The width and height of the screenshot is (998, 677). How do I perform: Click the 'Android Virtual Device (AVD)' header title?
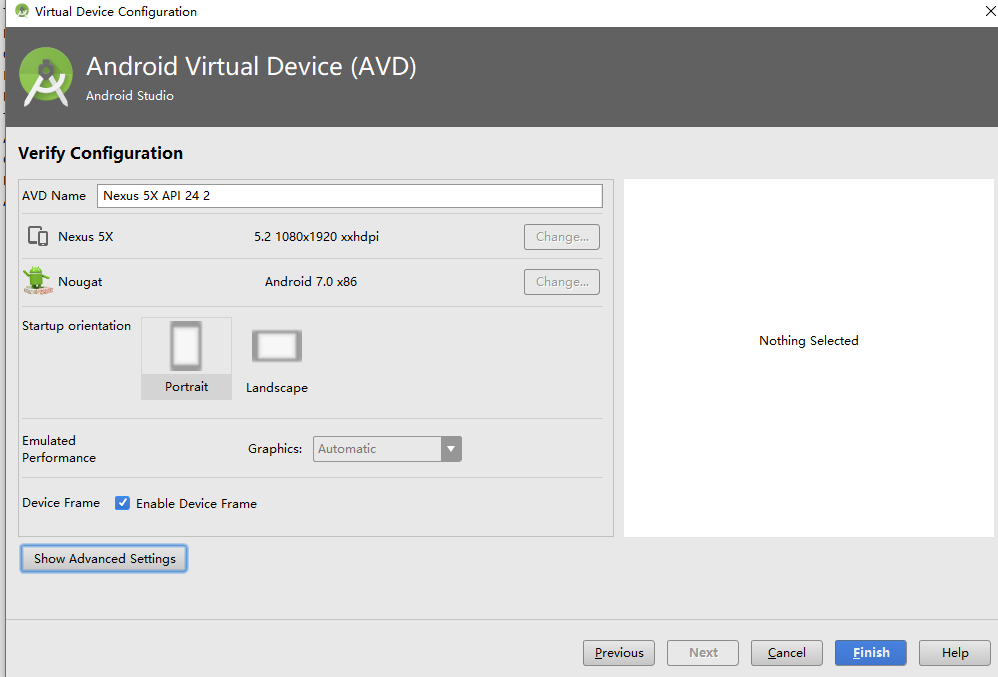[x=251, y=66]
